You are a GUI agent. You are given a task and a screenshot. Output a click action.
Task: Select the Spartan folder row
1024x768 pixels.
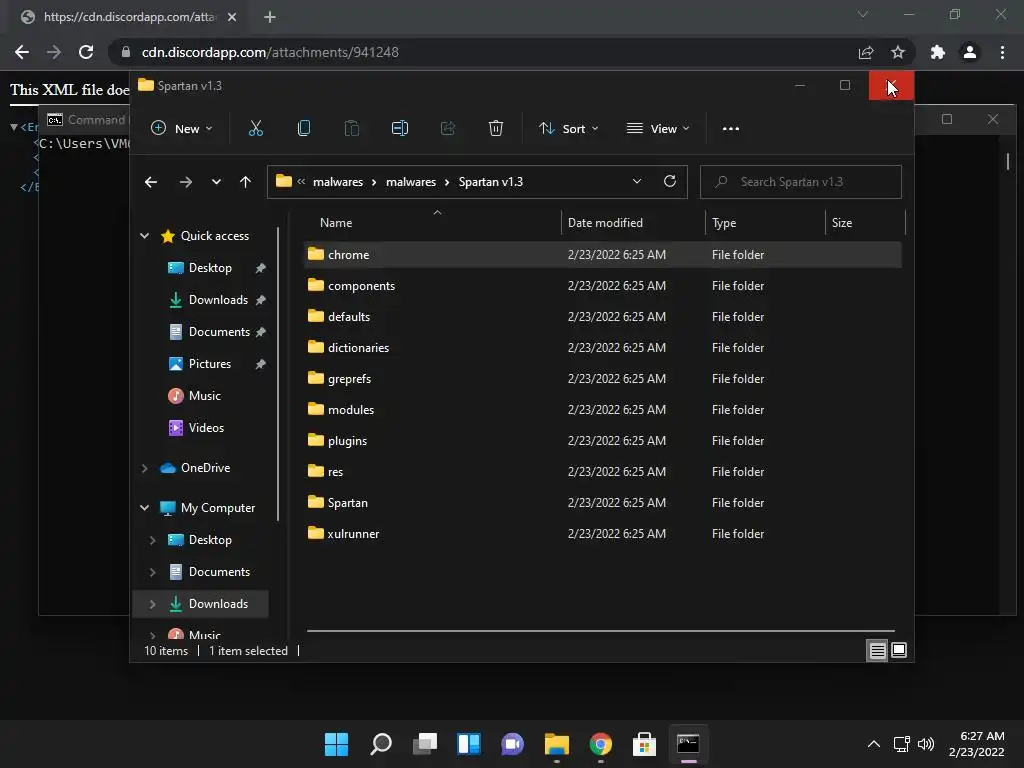coord(603,503)
